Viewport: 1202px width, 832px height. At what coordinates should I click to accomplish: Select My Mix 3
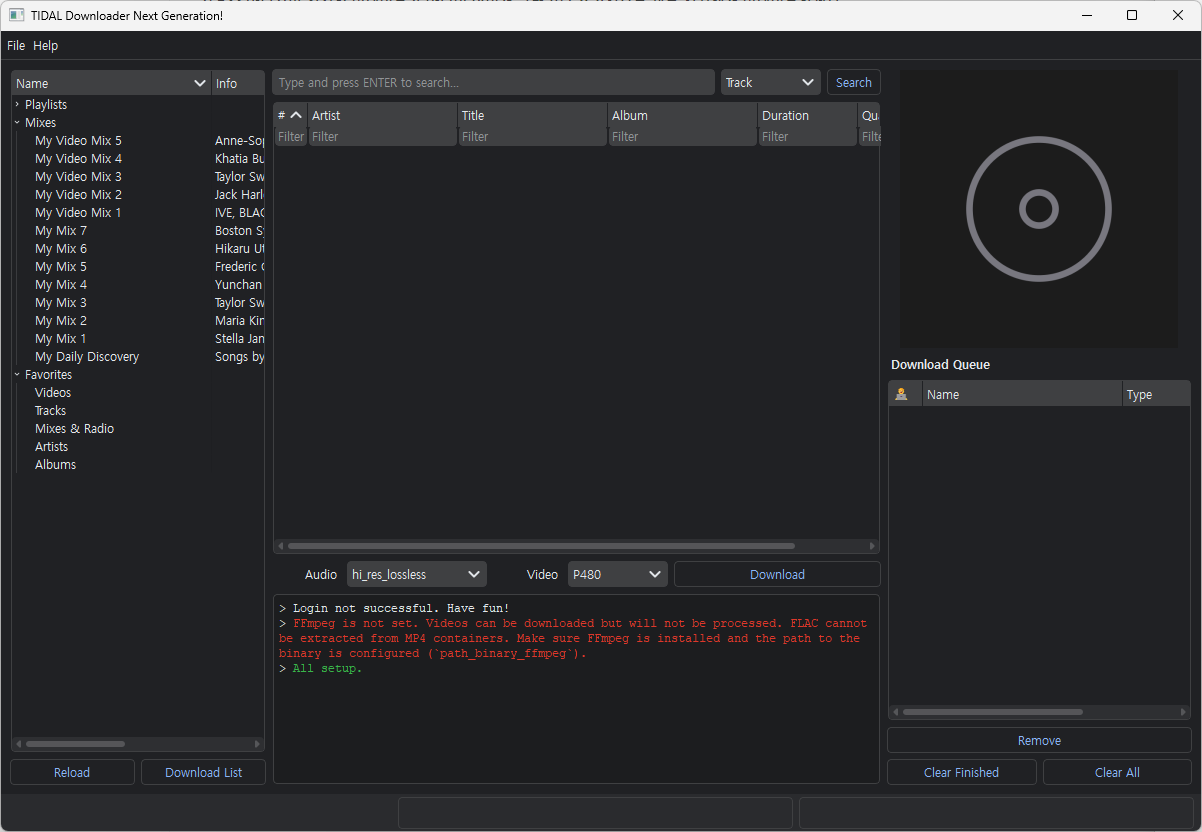point(61,302)
